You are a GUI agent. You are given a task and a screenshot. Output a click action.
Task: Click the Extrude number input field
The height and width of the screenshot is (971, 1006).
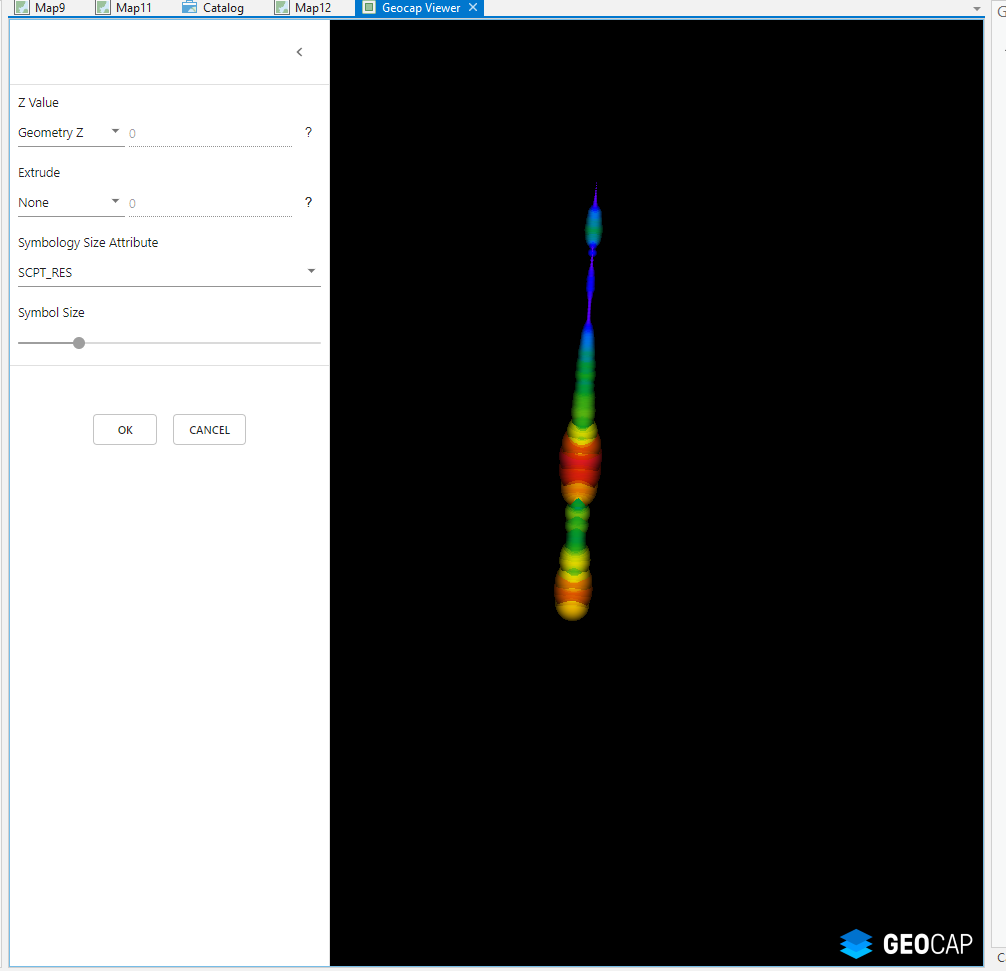[210, 203]
